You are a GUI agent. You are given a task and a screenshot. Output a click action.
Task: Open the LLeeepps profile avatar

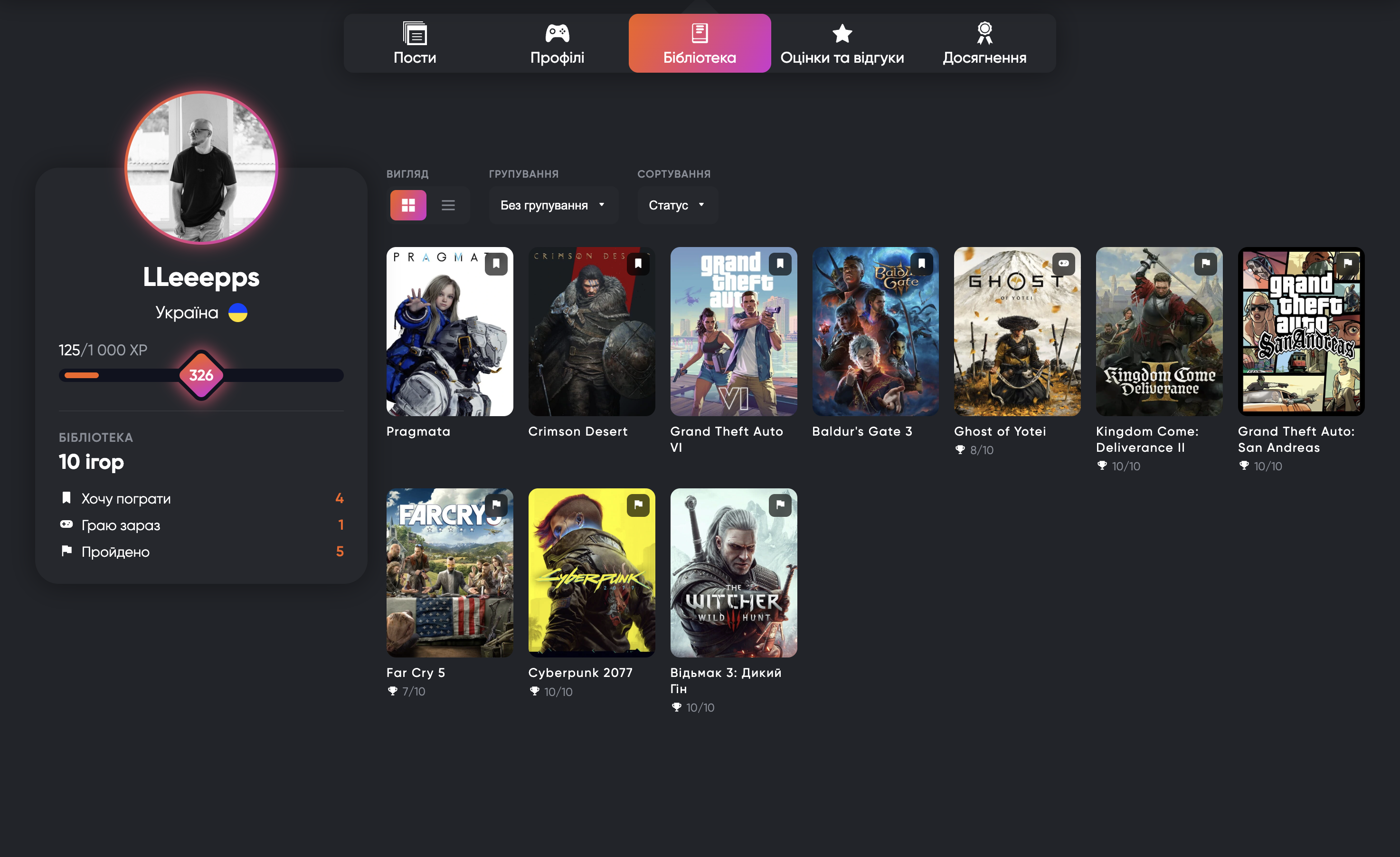(x=201, y=168)
